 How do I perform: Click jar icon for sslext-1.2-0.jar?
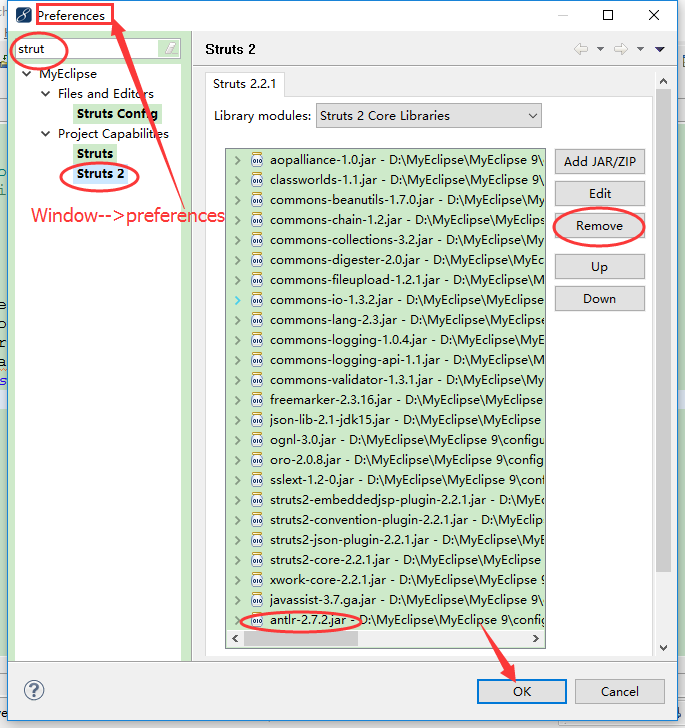click(x=257, y=480)
